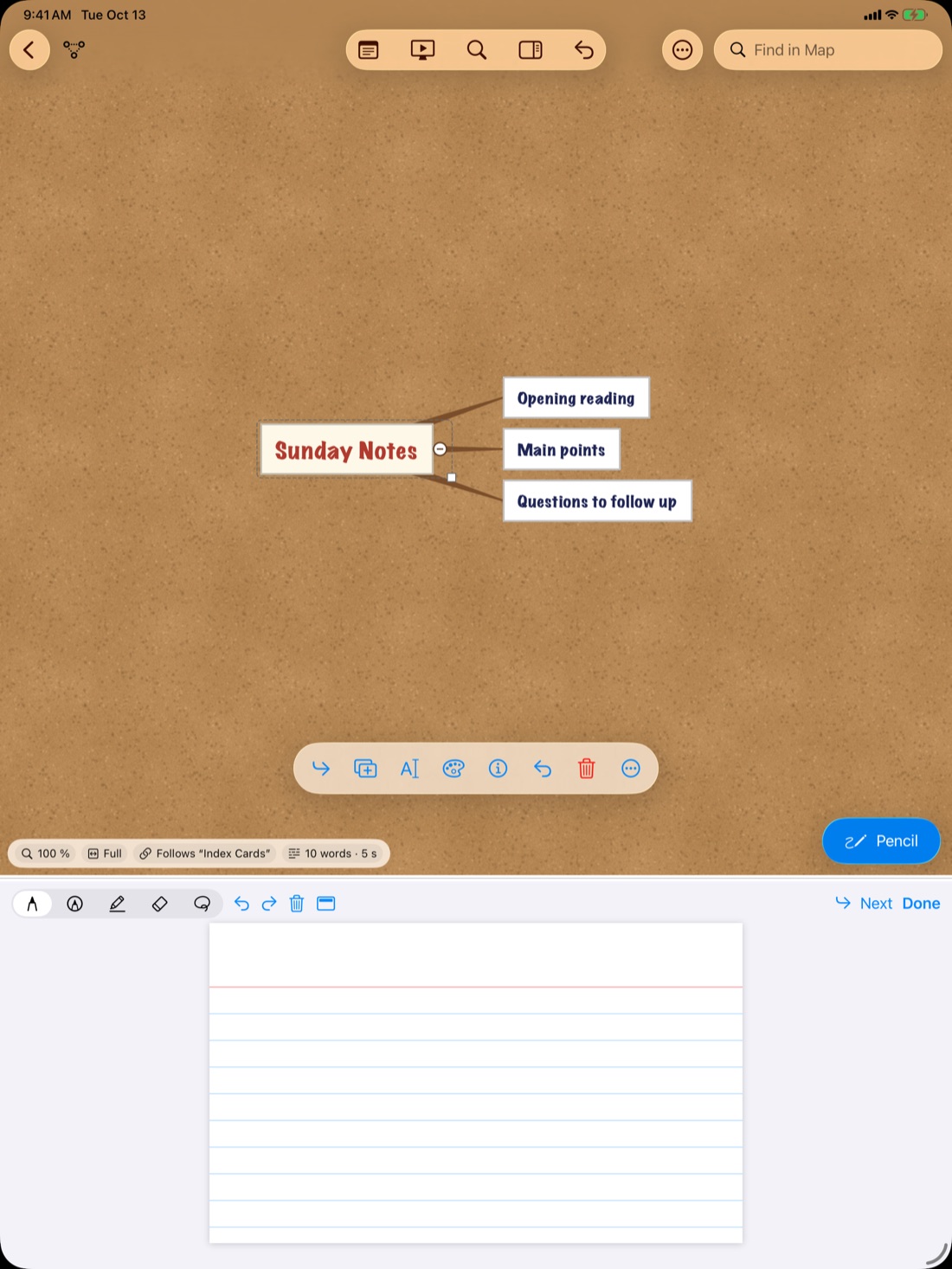Select the Main points node
This screenshot has height=1269, width=952.
561,450
